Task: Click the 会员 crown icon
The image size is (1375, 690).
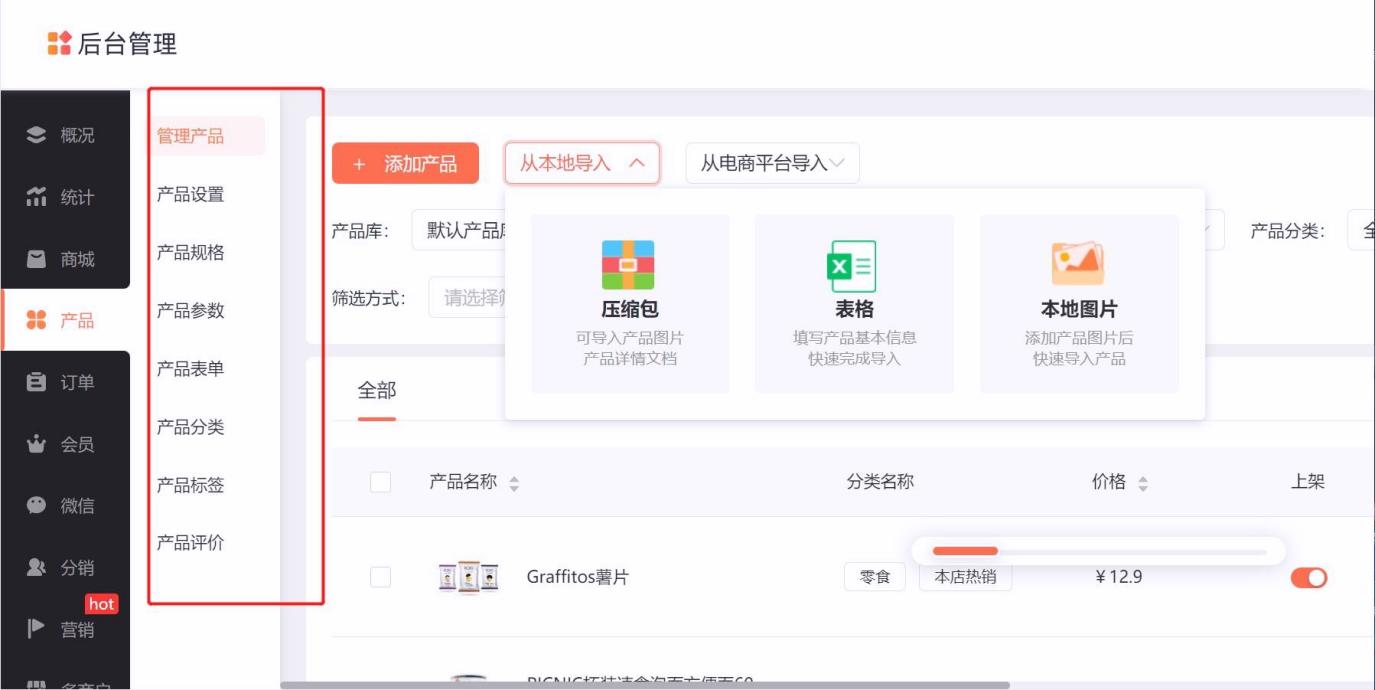Action: 37,444
